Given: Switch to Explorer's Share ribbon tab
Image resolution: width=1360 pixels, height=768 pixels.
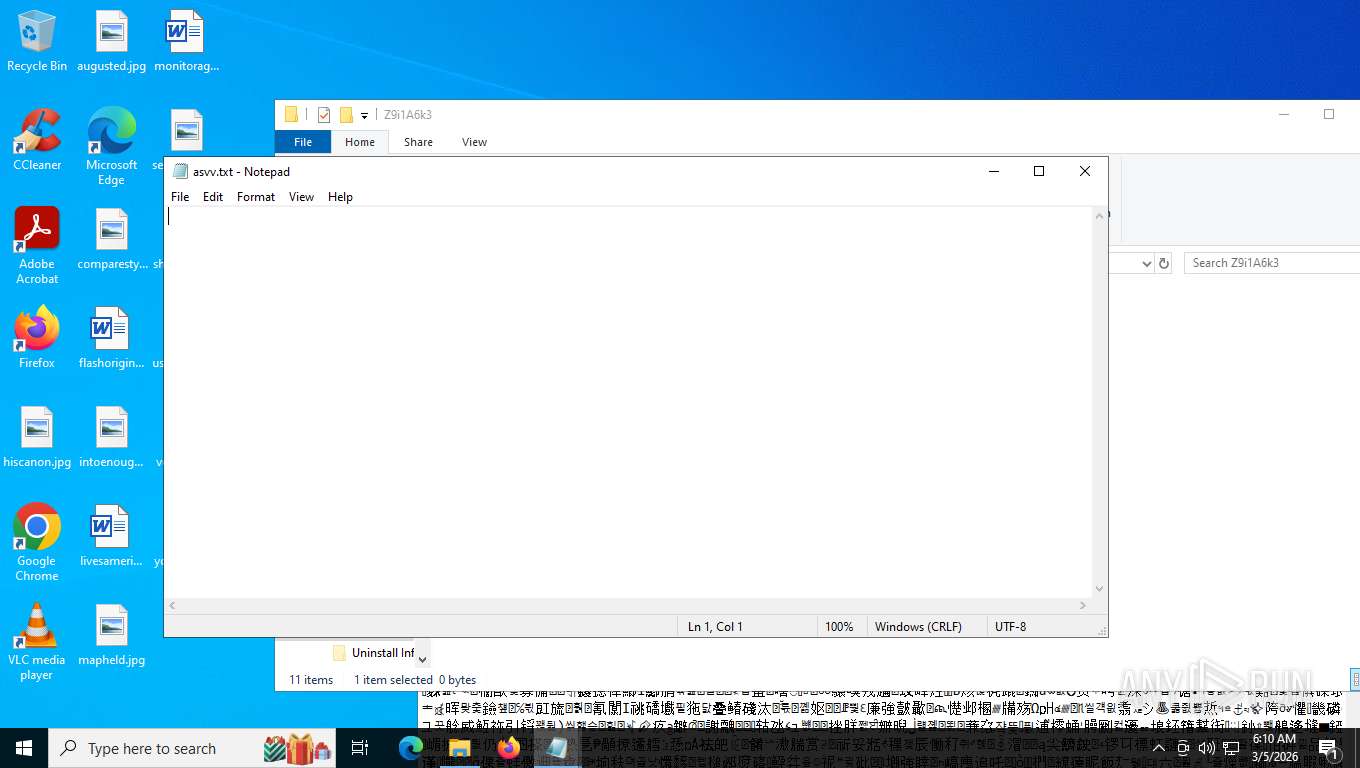Looking at the screenshot, I should coord(418,142).
